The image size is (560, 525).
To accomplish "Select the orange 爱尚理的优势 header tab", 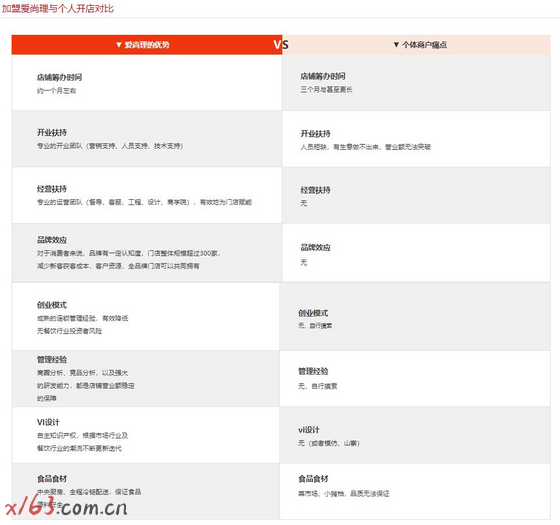I will (147, 45).
